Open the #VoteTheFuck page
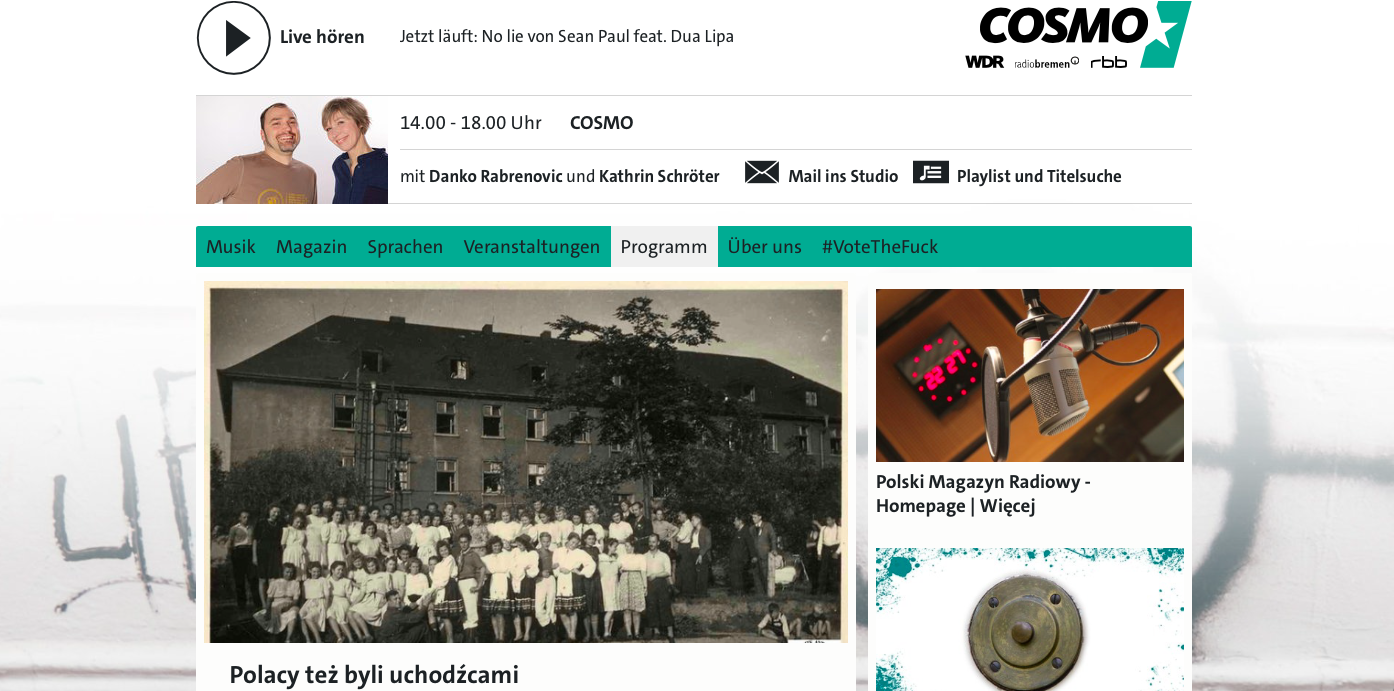This screenshot has width=1394, height=691. point(880,246)
